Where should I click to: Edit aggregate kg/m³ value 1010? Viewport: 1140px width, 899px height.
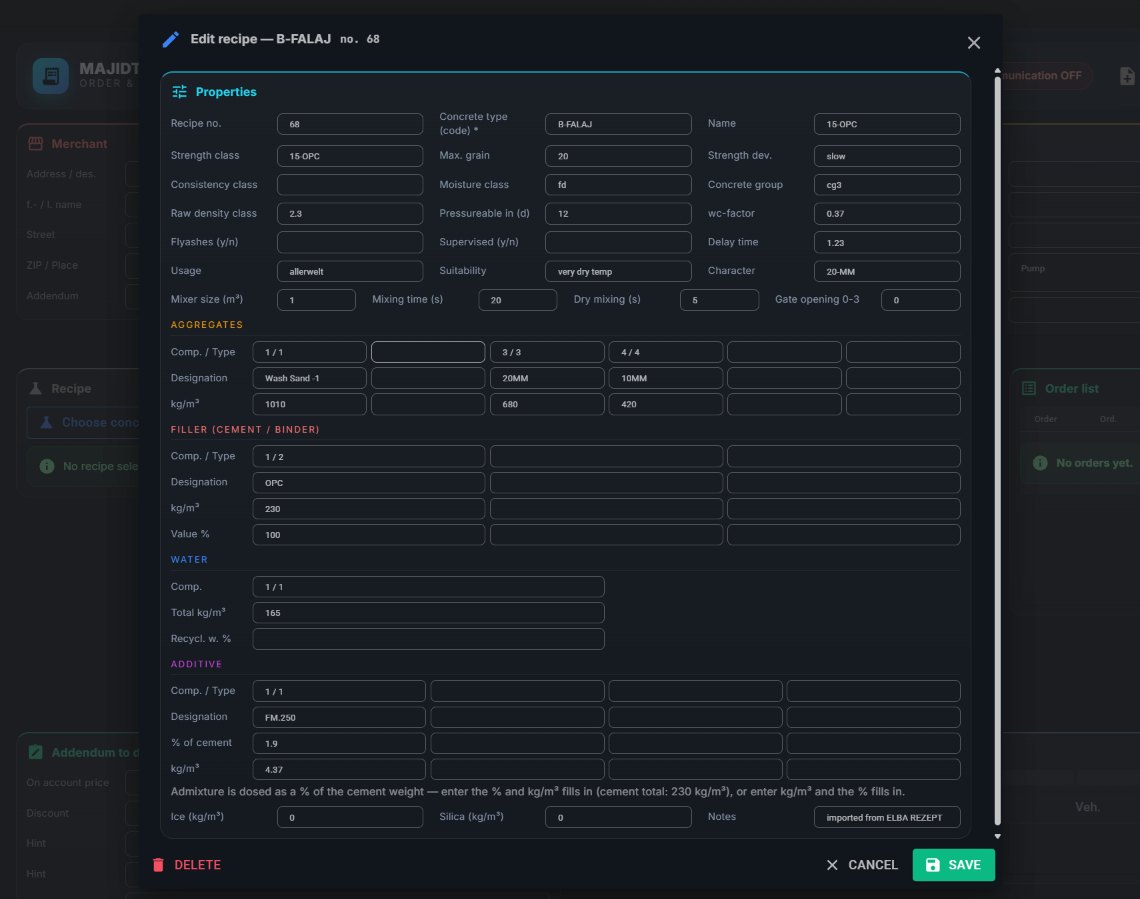309,404
